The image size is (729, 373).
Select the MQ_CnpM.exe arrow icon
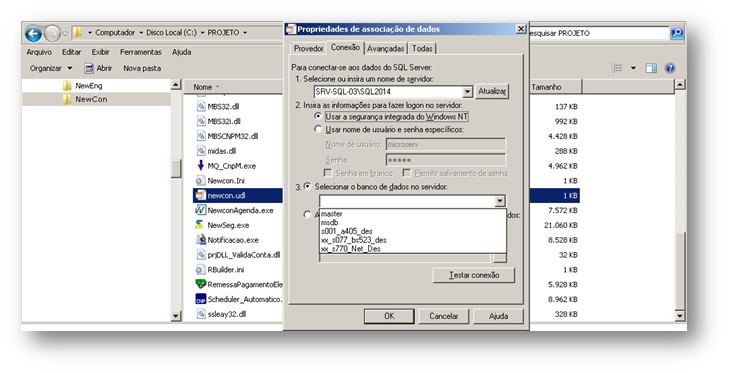201,166
